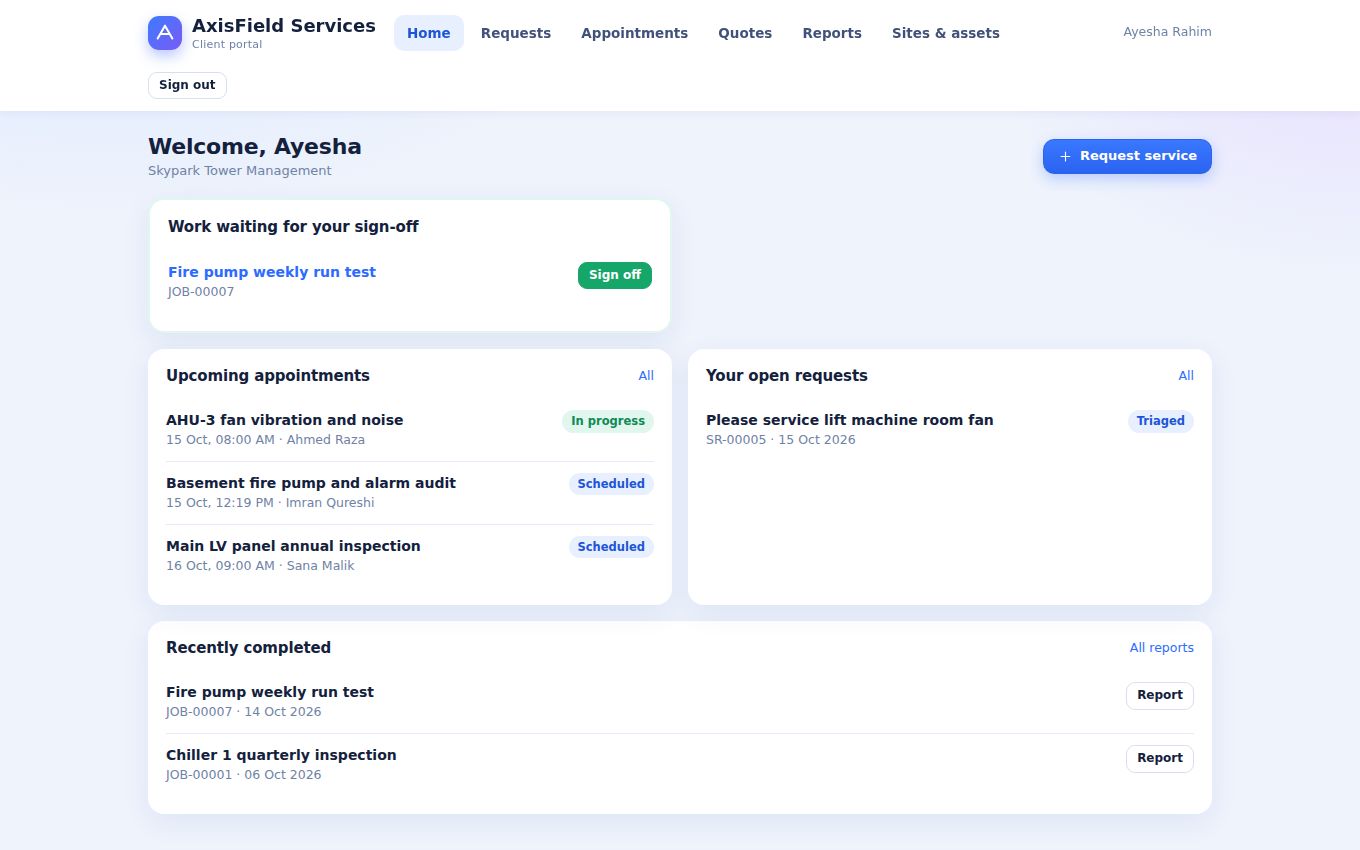Open Basement fire pump and alarm audit
Screen dimensions: 1360x850
pyautogui.click(x=311, y=483)
